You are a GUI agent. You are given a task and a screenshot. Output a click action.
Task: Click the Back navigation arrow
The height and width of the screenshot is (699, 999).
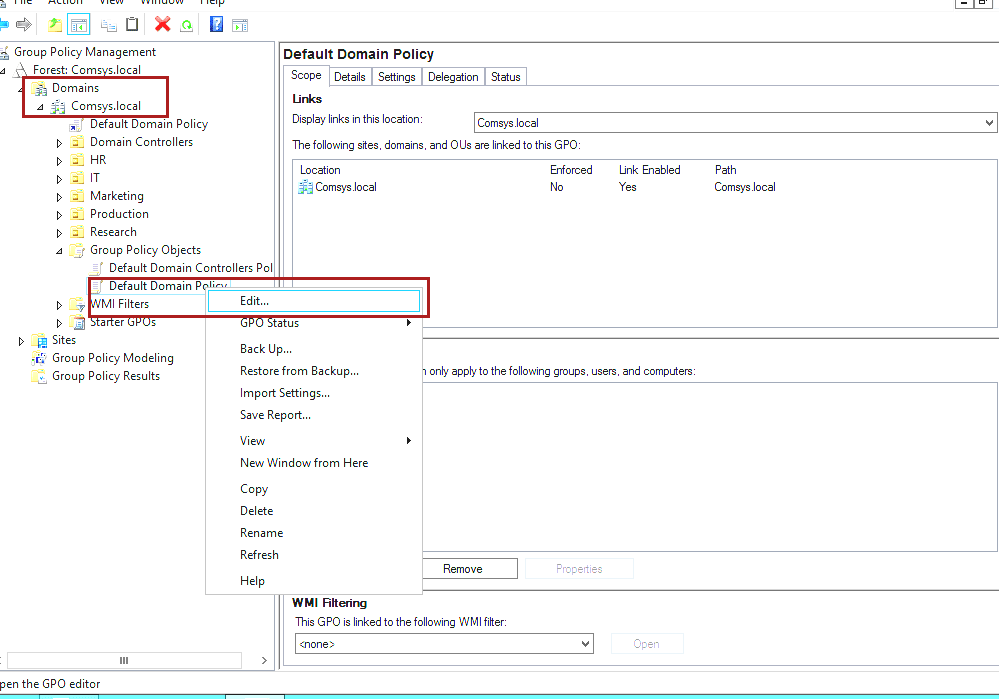6,24
